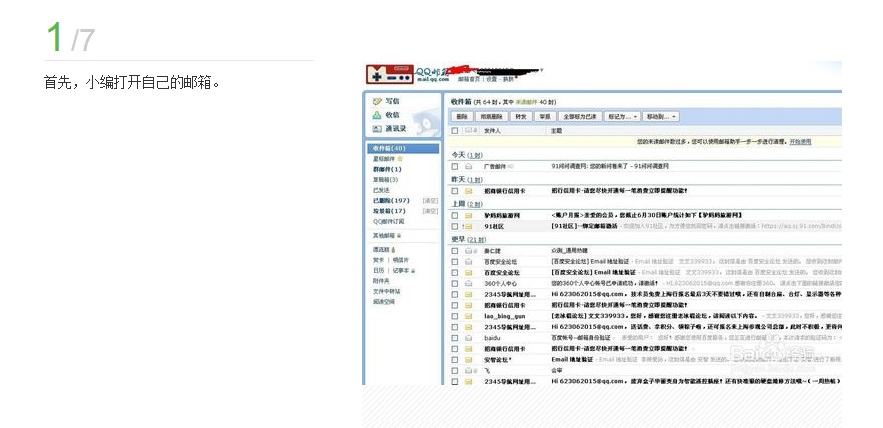Open the 移动到... dropdown
This screenshot has height=428, width=883.
click(x=661, y=117)
